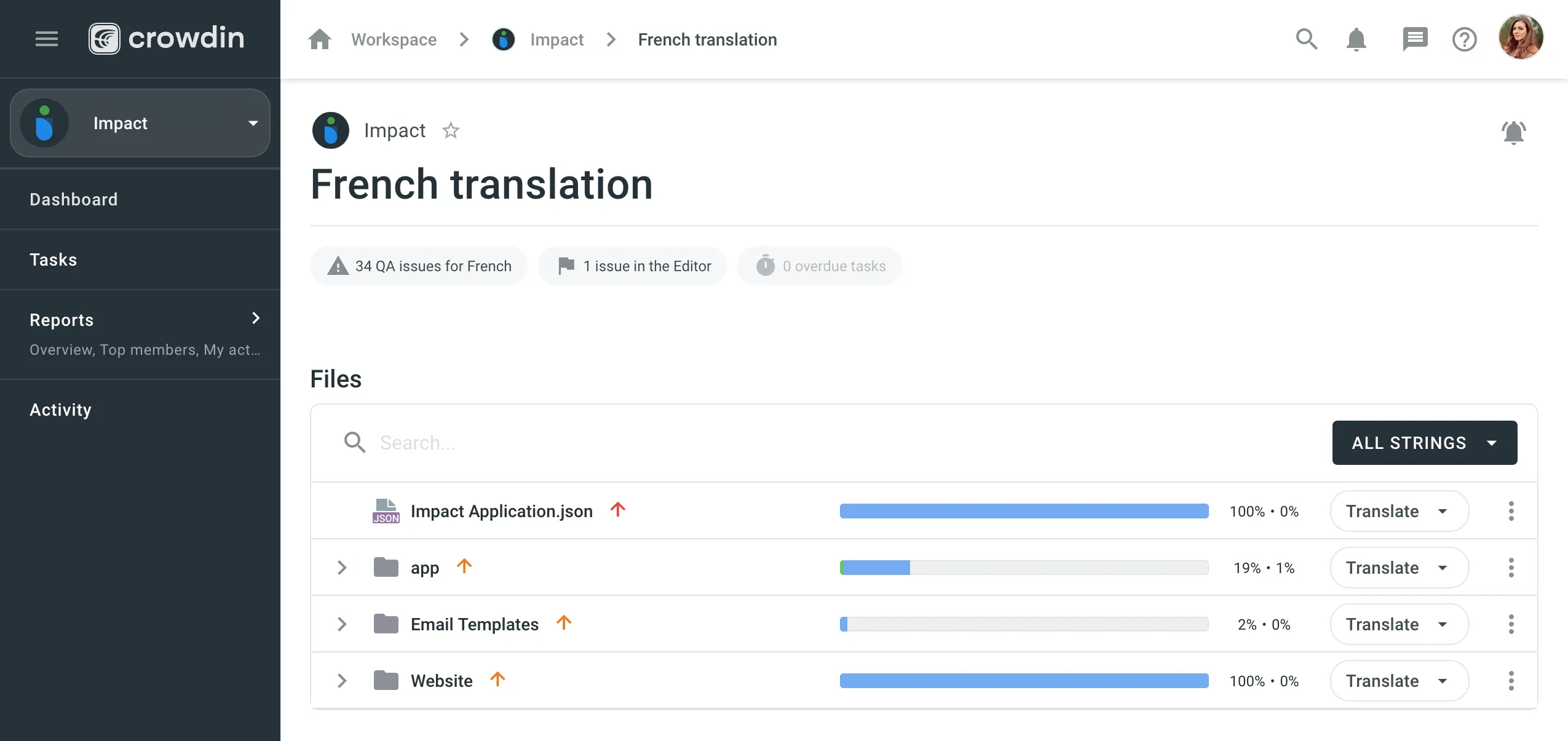Open the help question mark icon
The image size is (1568, 741).
tap(1465, 39)
